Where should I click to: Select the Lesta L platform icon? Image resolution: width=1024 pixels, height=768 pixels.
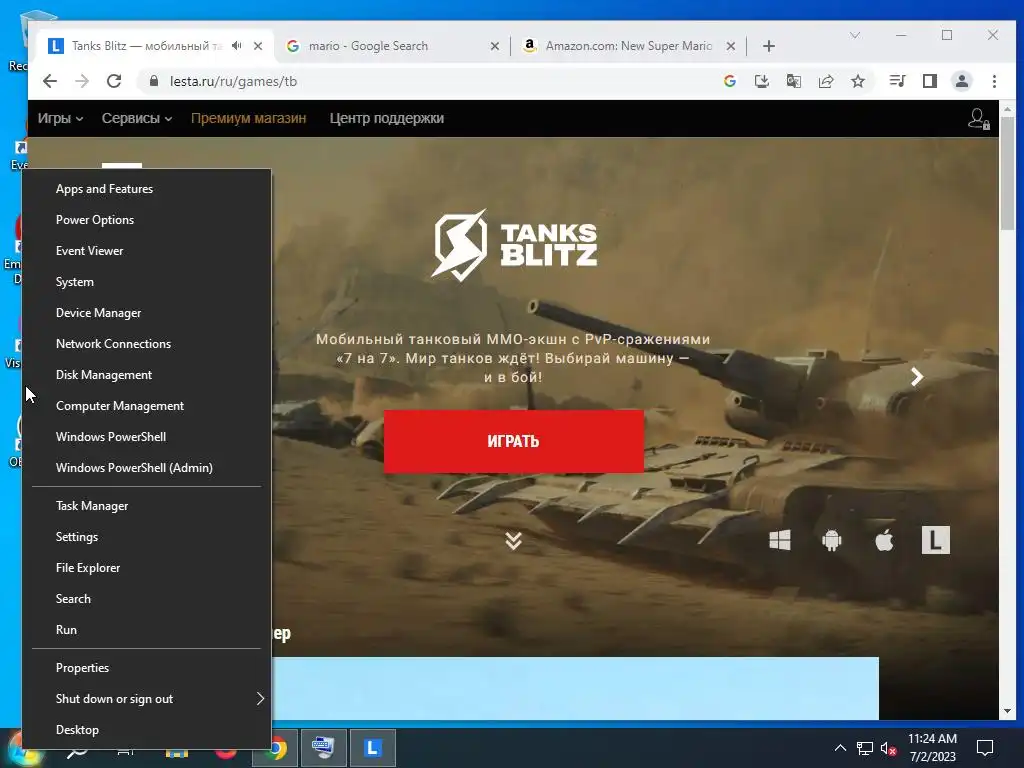coord(935,540)
